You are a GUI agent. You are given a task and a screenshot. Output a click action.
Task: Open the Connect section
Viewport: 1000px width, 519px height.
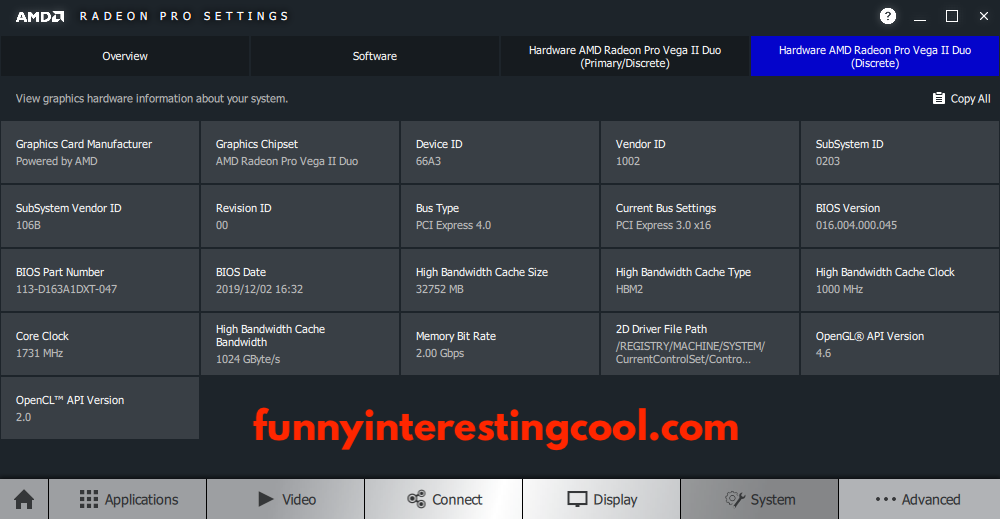(x=444, y=499)
